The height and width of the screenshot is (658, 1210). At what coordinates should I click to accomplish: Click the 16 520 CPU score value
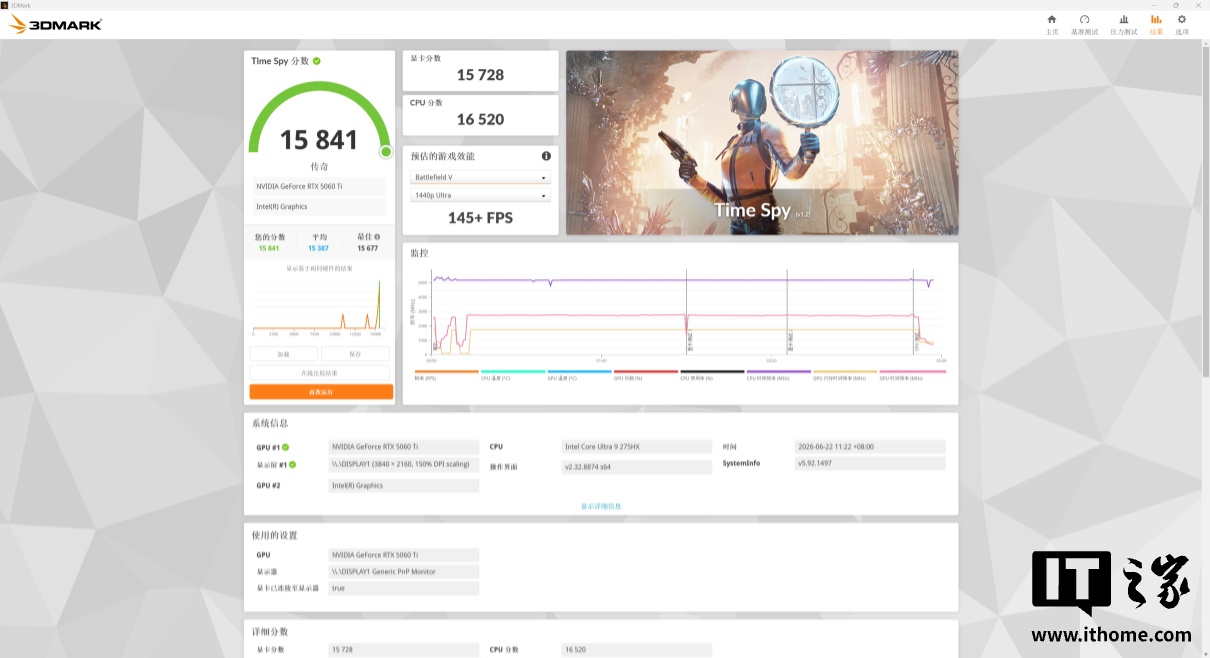[480, 119]
